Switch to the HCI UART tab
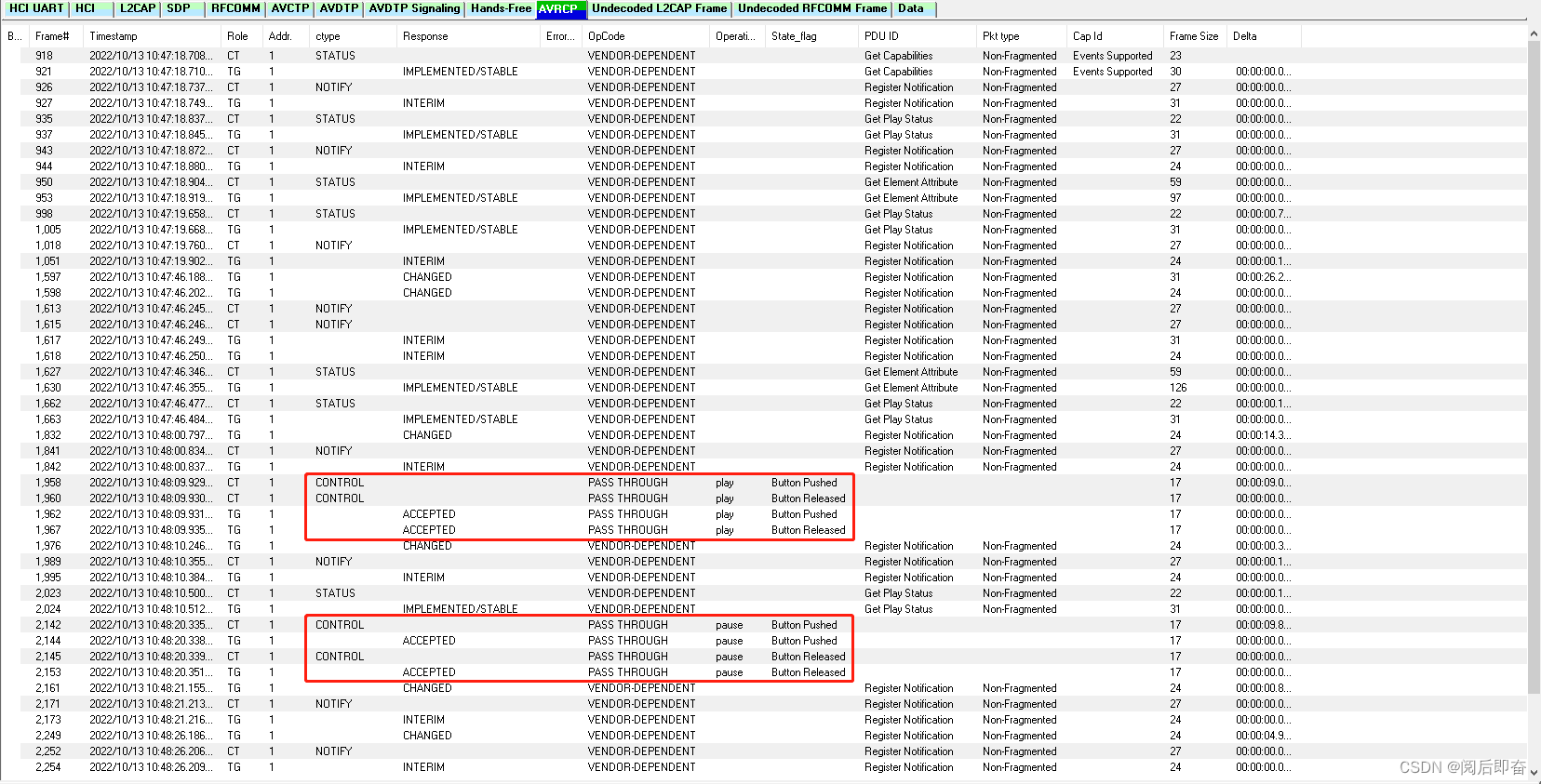 36,8
